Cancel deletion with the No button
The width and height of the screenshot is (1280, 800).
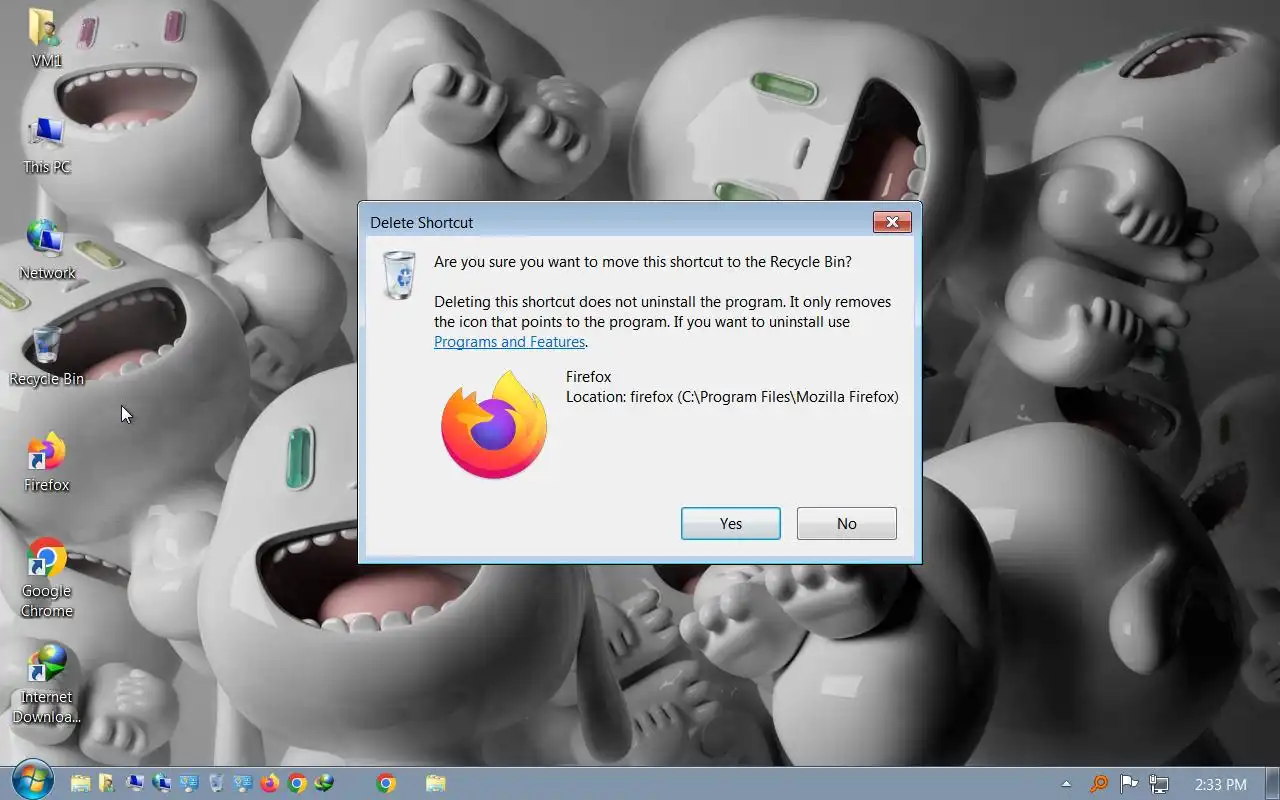[x=846, y=523]
